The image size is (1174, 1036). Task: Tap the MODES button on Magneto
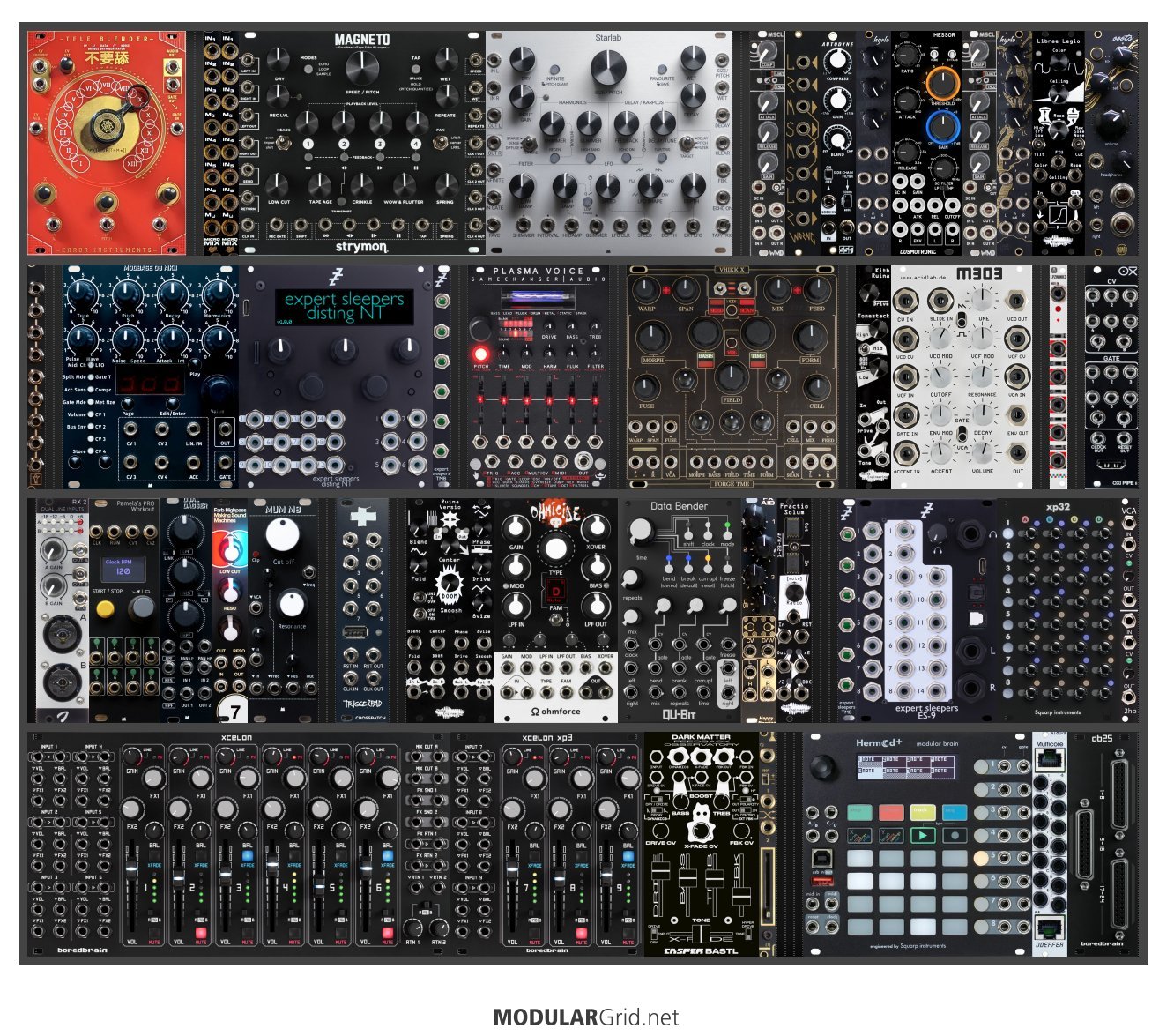pyautogui.click(x=308, y=68)
